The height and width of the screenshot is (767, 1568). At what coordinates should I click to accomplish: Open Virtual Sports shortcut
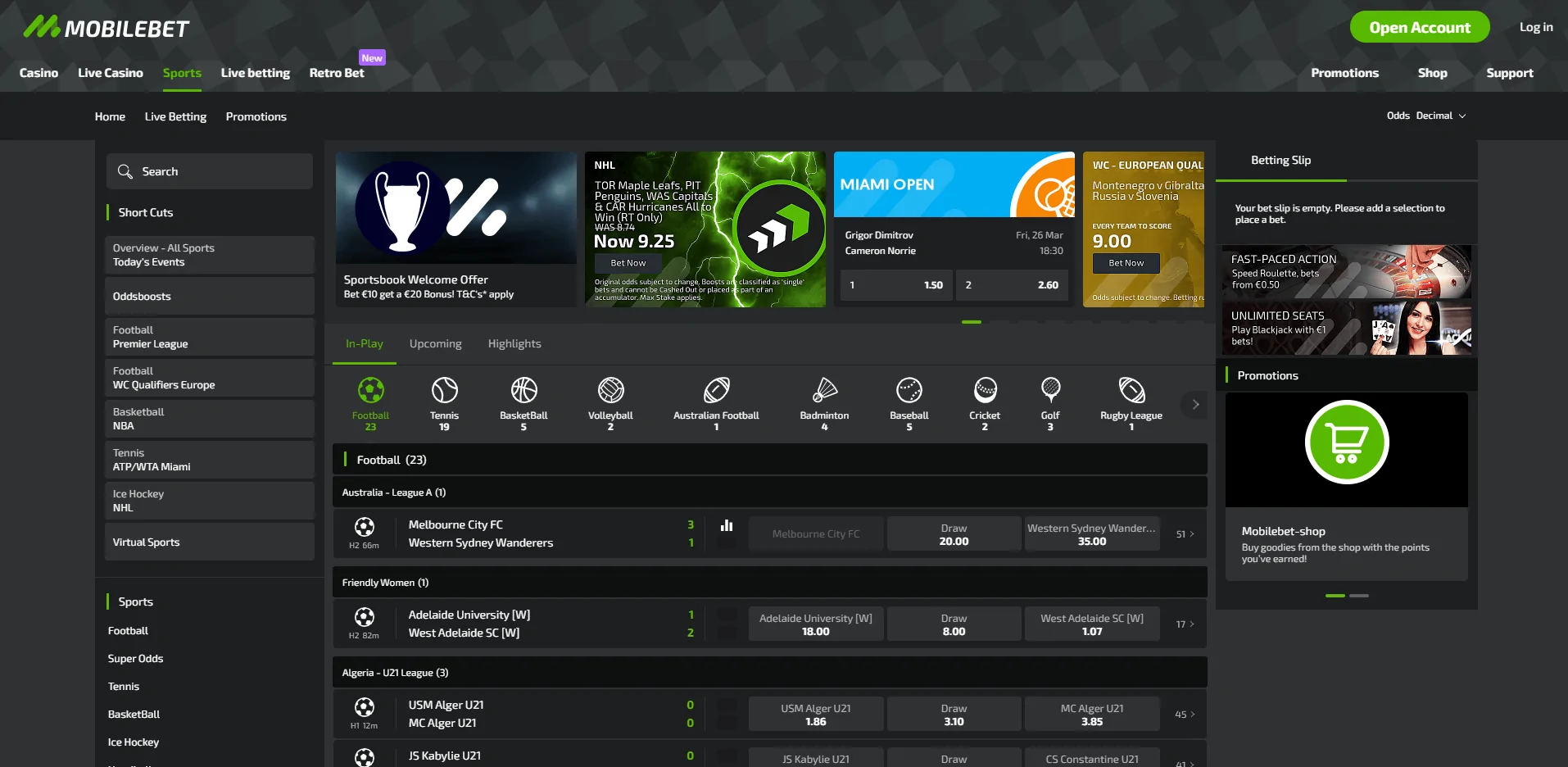coord(210,542)
